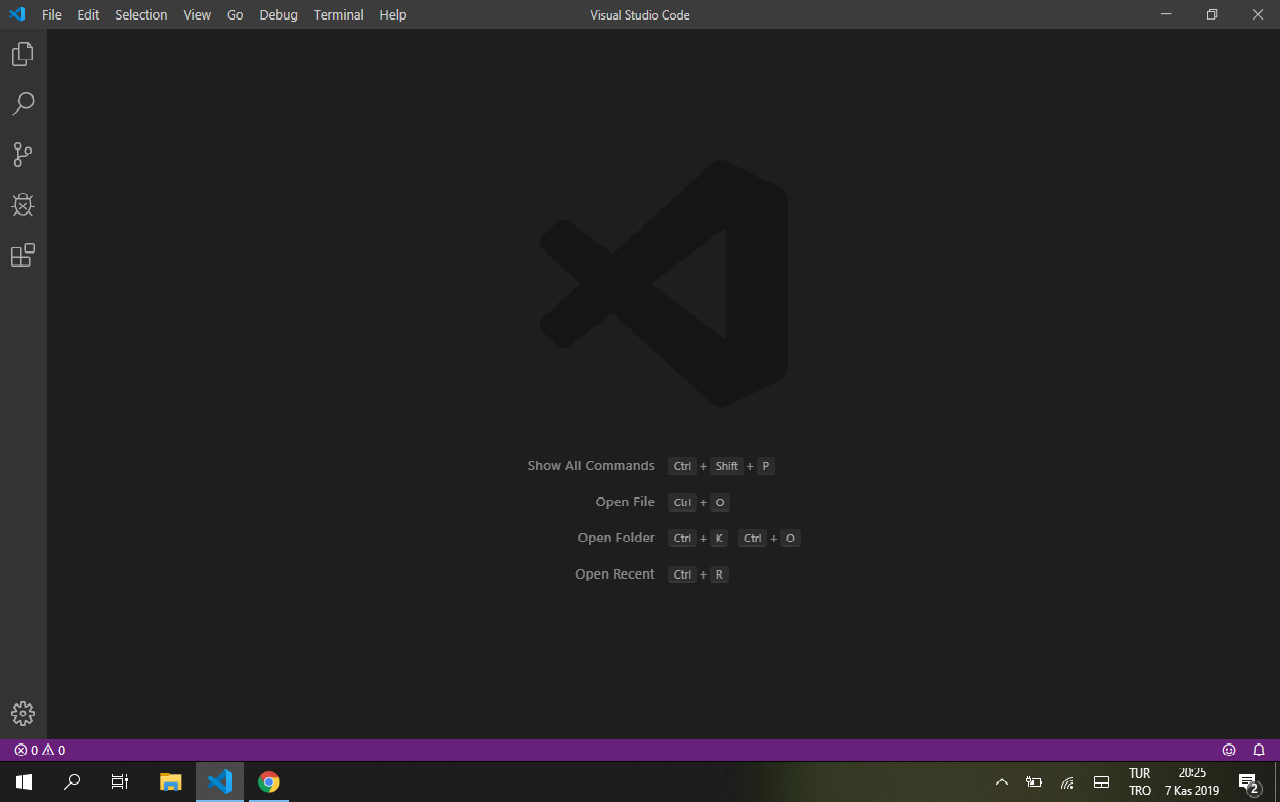Open the Selection menu
Screen dimensions: 1280x802
click(141, 15)
